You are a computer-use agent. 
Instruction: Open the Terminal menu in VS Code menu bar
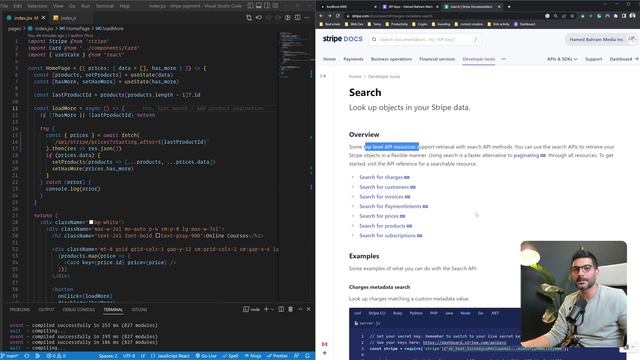click(105, 6)
